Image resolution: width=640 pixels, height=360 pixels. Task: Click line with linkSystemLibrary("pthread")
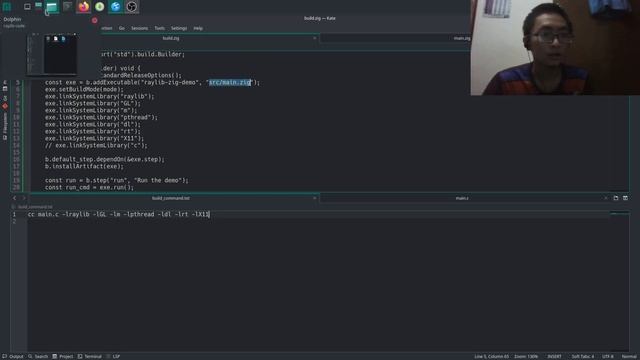101,117
